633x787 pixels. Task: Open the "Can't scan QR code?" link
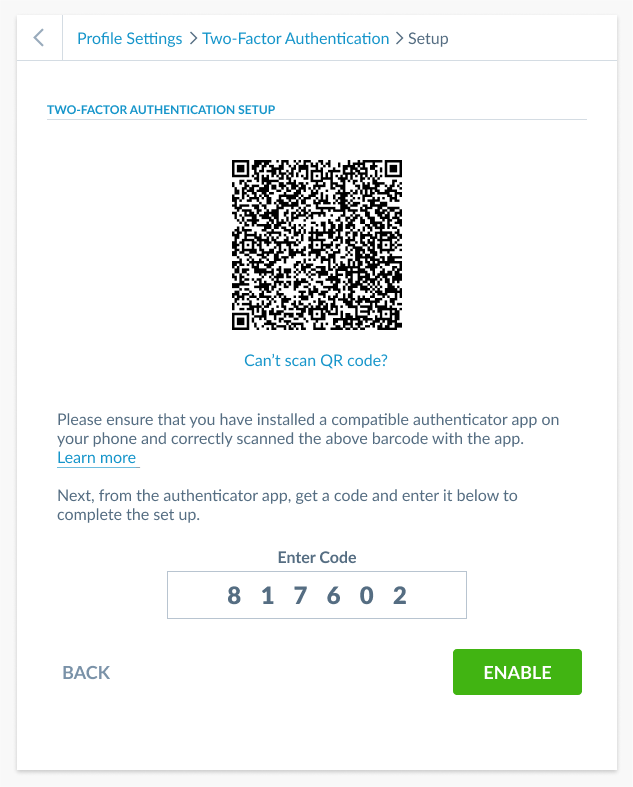(x=316, y=360)
